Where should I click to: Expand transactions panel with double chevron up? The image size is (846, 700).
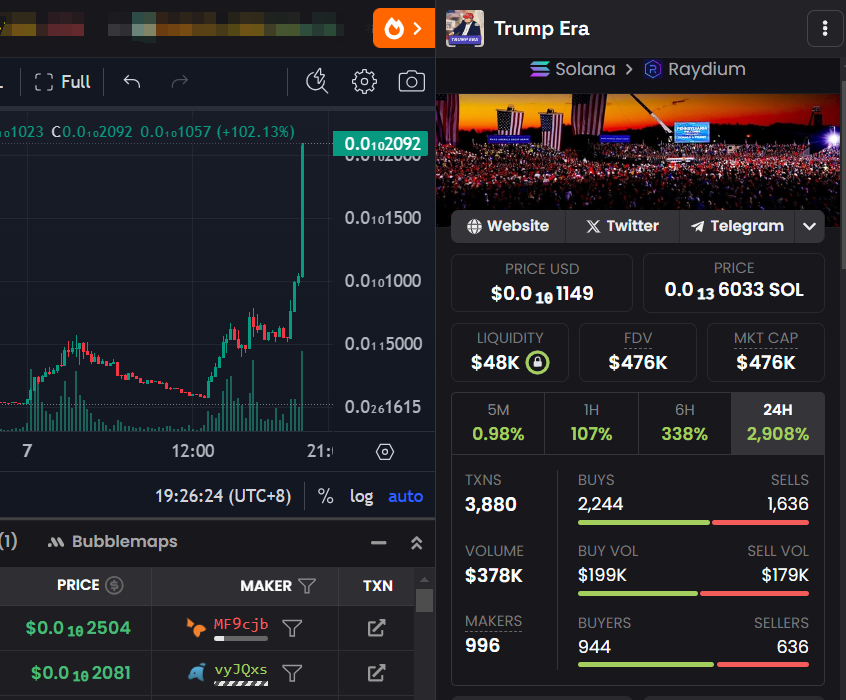417,542
